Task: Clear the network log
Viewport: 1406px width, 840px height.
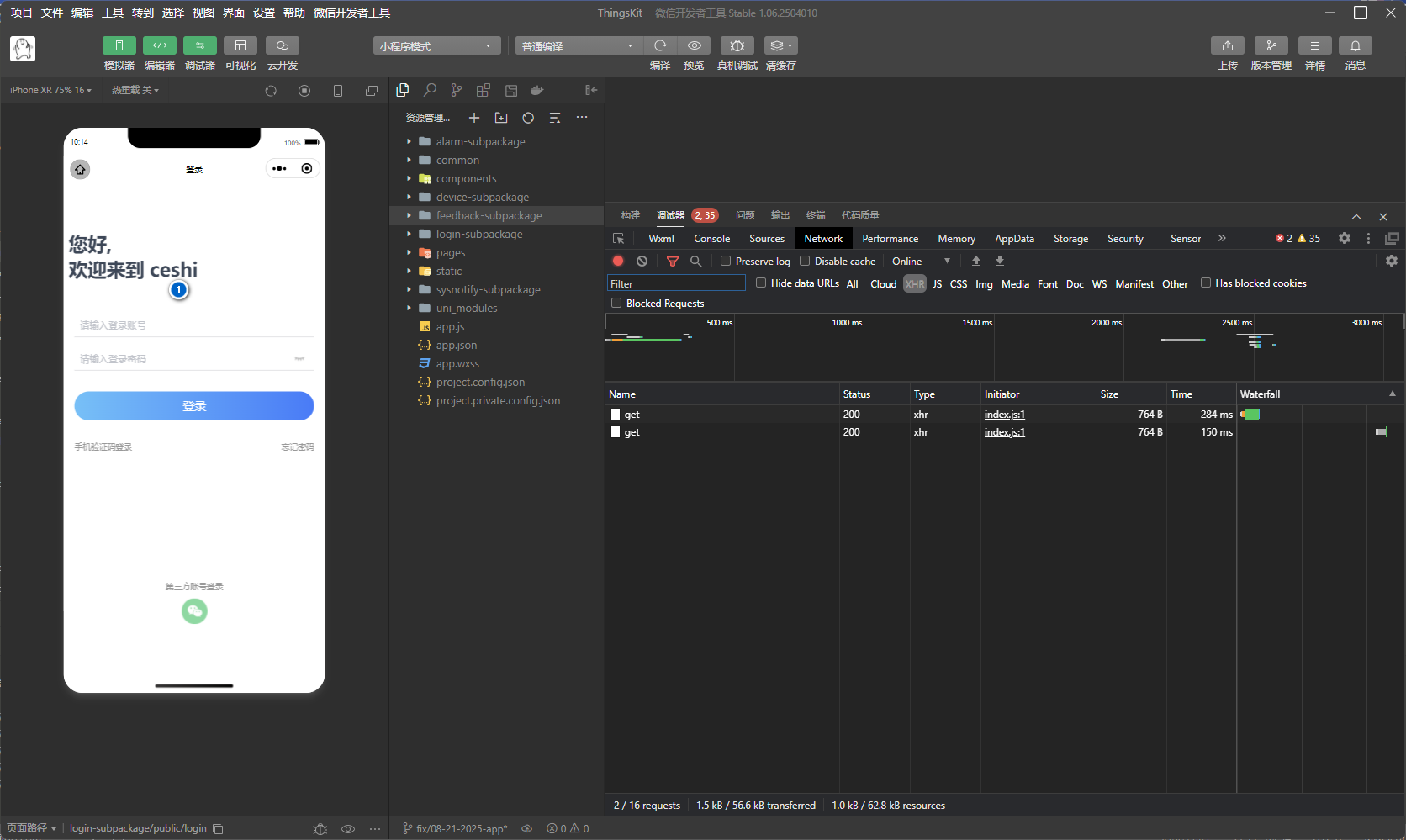Action: pyautogui.click(x=642, y=262)
